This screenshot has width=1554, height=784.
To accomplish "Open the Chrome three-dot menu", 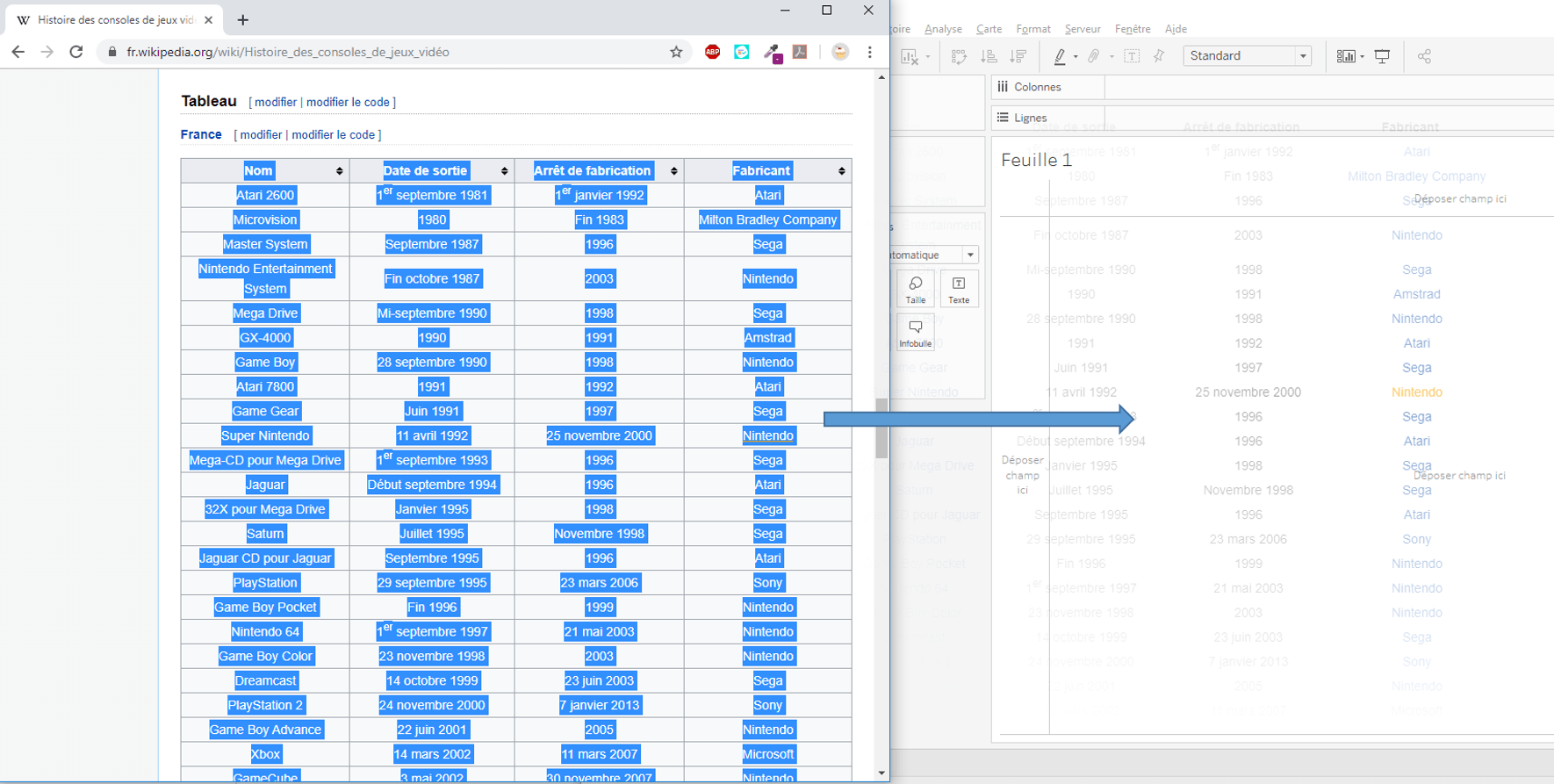I will click(870, 52).
